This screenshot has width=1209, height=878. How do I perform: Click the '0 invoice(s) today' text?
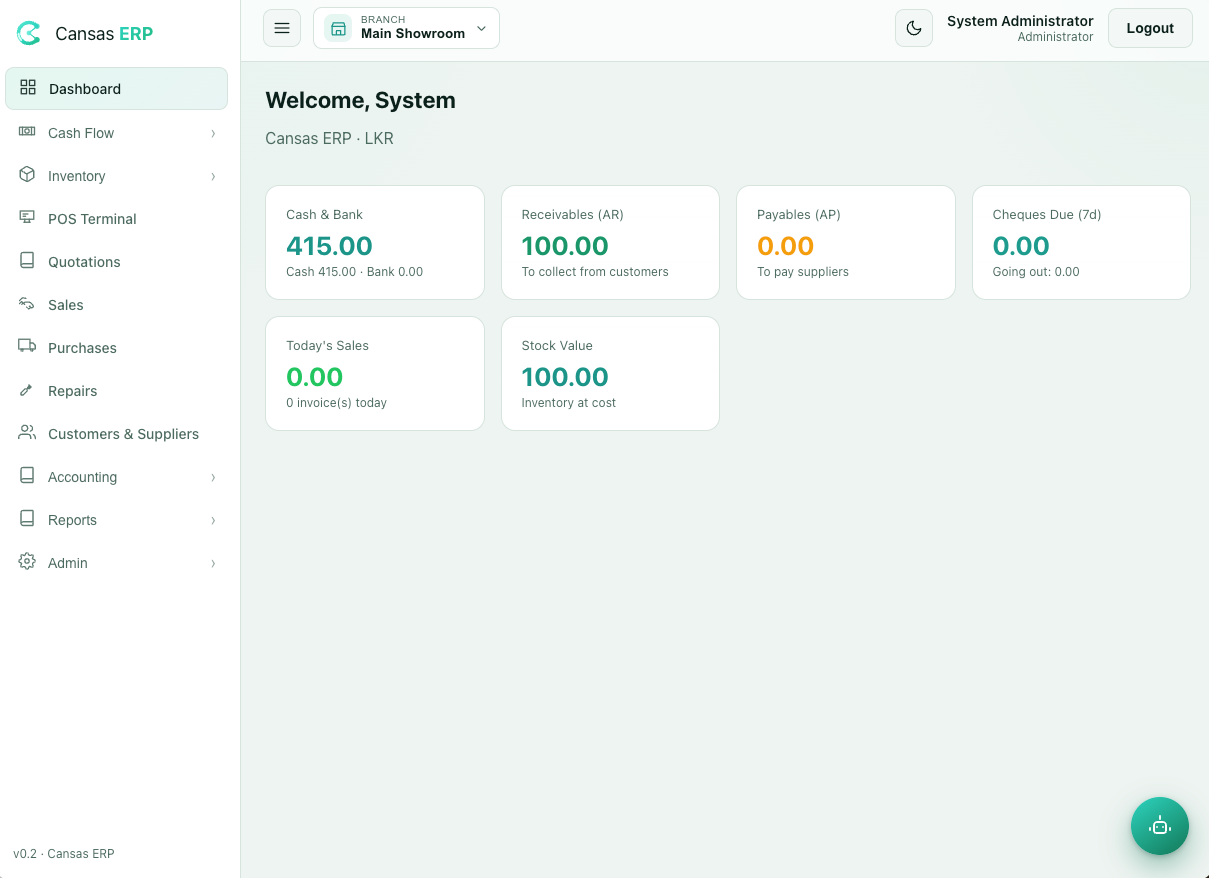(336, 403)
